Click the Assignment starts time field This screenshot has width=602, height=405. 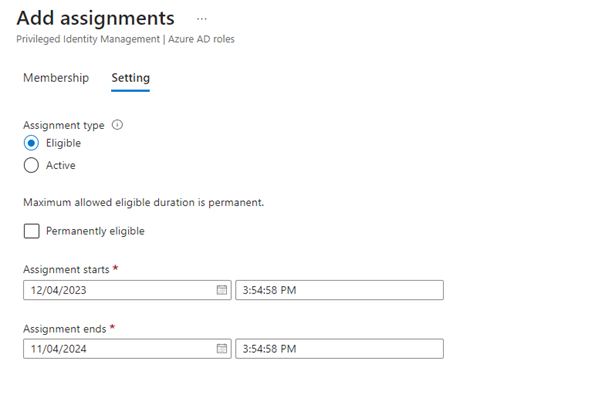point(339,290)
